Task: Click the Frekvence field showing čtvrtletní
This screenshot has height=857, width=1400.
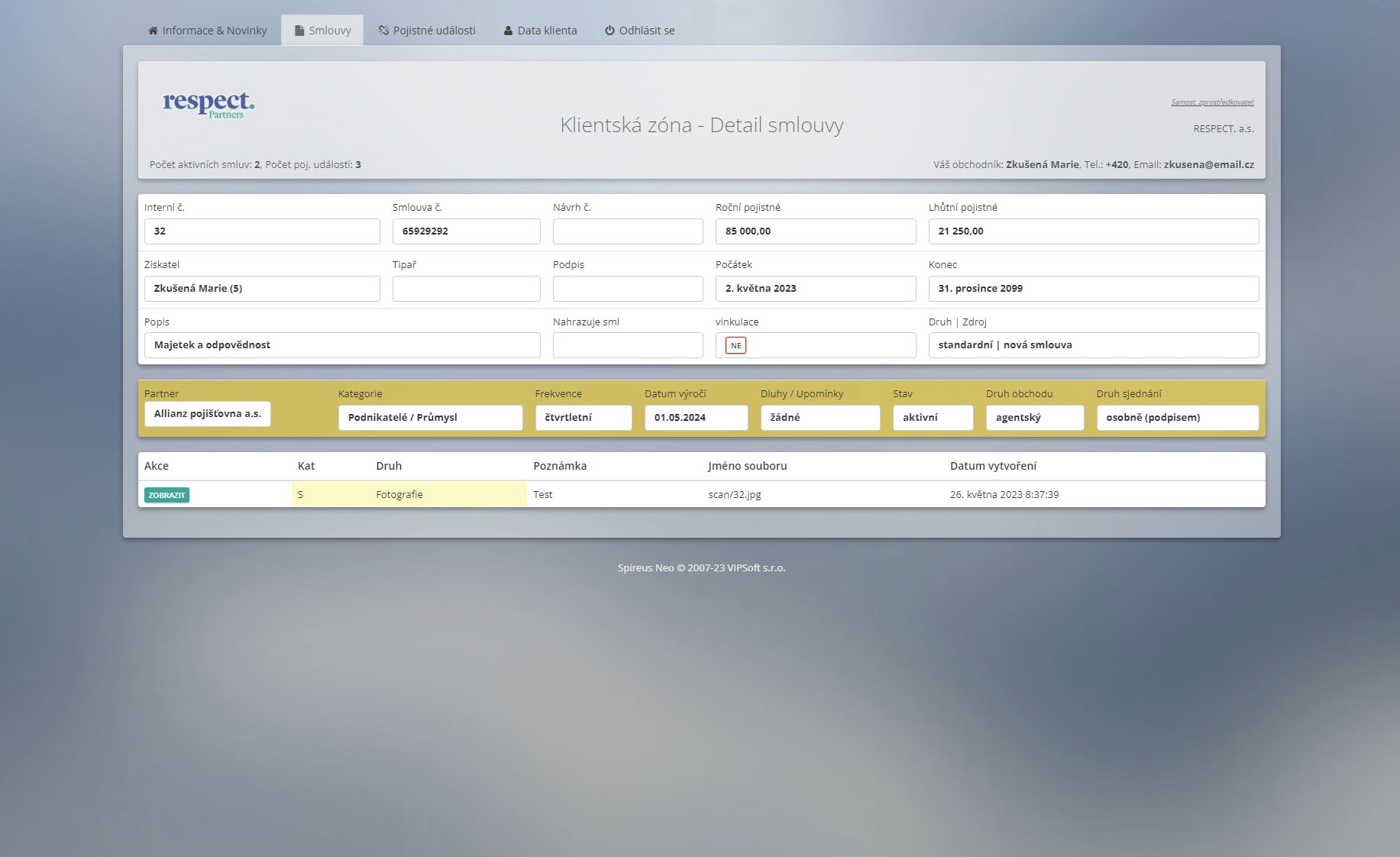Action: (583, 418)
